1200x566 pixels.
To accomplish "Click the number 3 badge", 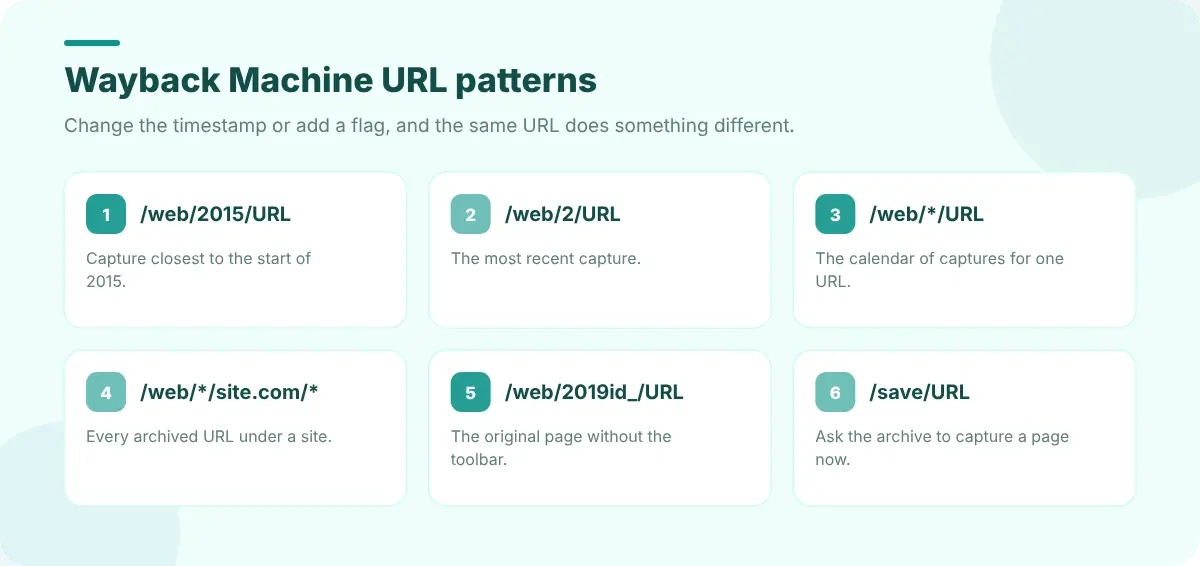I will [835, 214].
